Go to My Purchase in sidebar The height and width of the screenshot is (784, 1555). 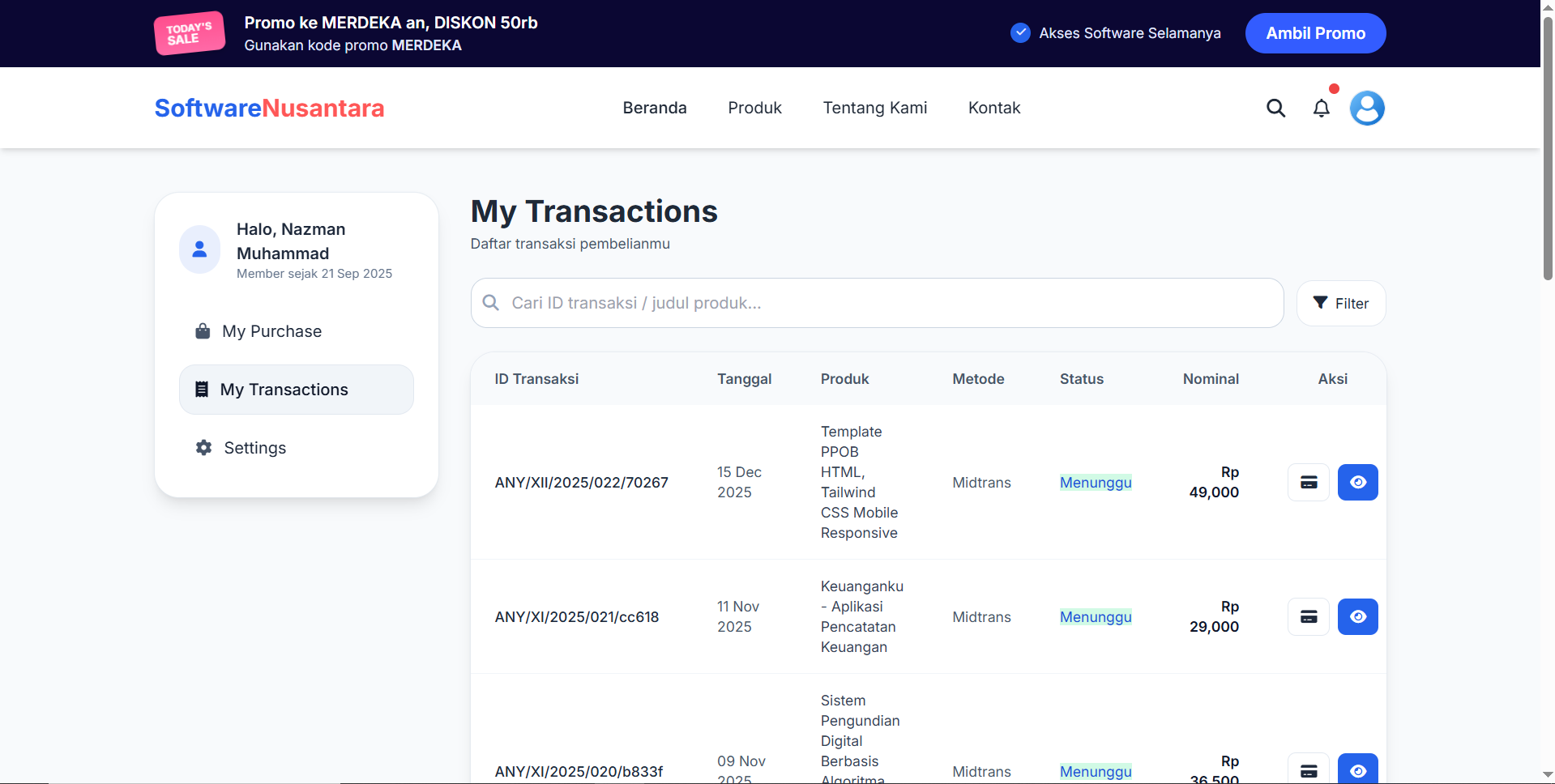point(271,331)
